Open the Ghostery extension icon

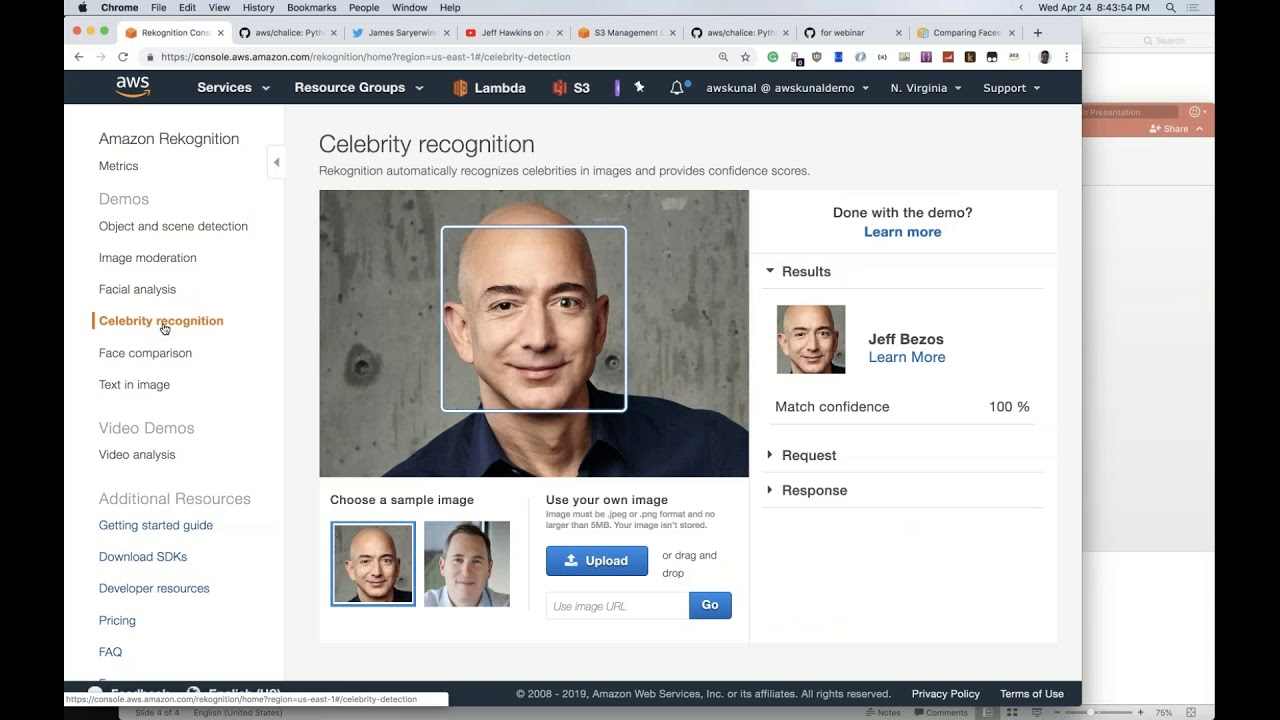796,58
